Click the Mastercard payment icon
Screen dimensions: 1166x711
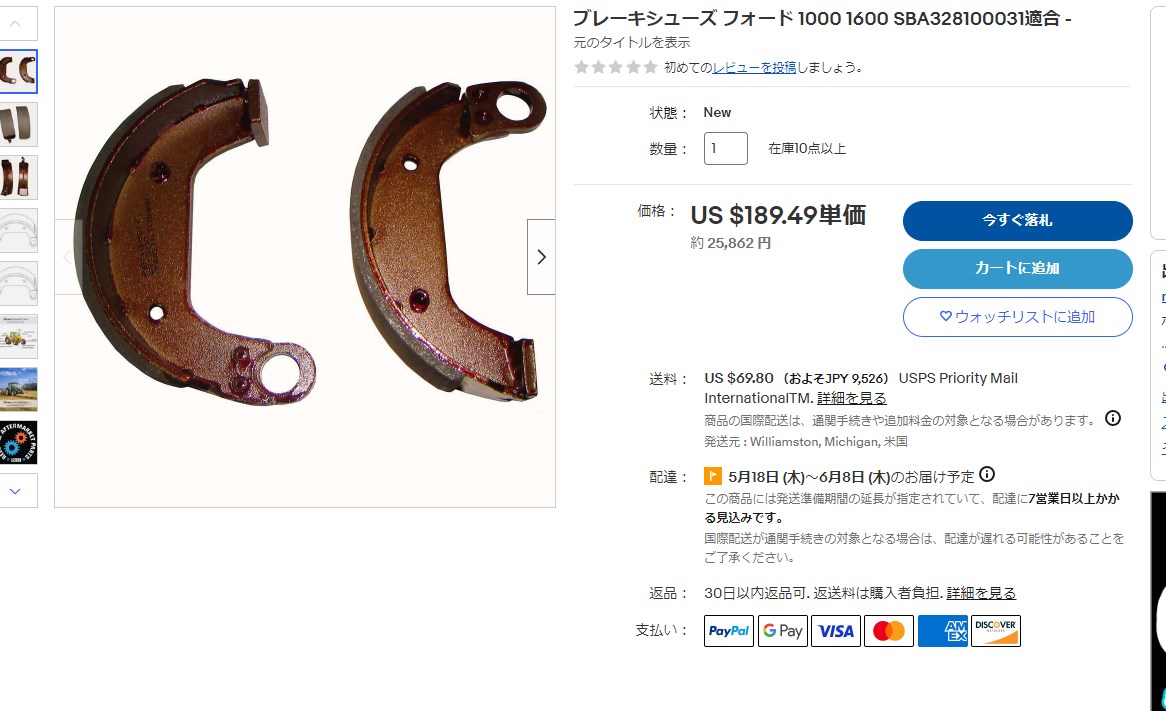point(889,631)
